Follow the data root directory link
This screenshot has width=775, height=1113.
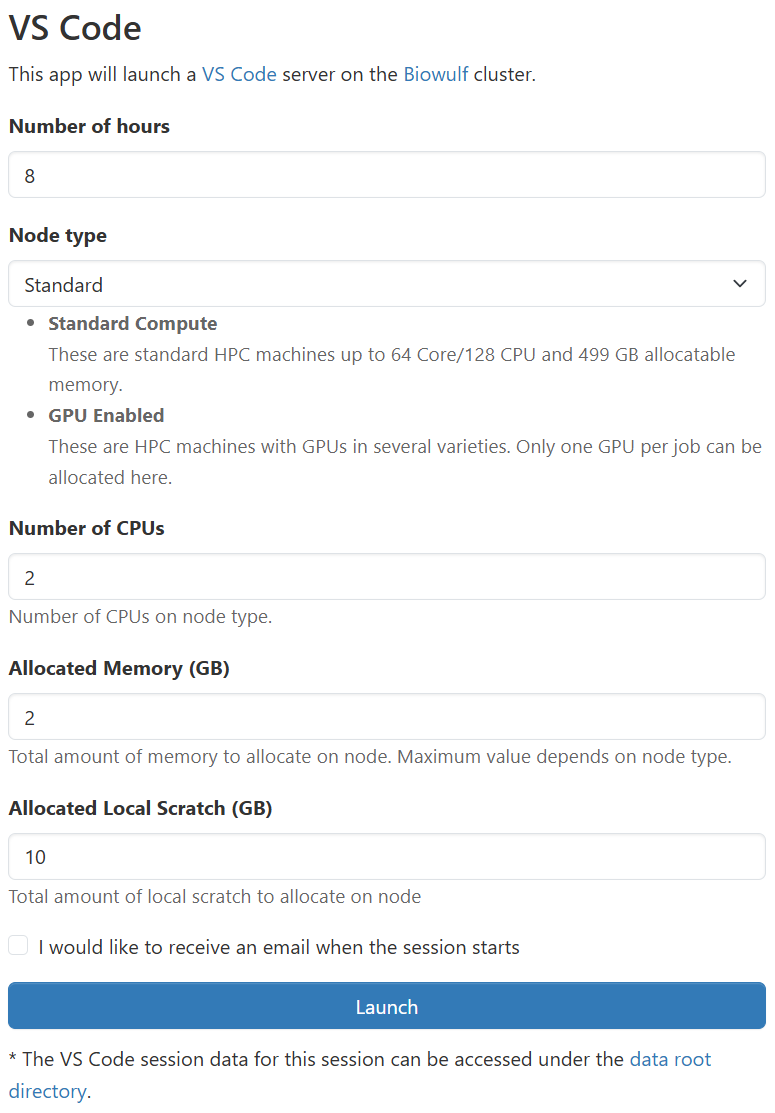tap(670, 1059)
